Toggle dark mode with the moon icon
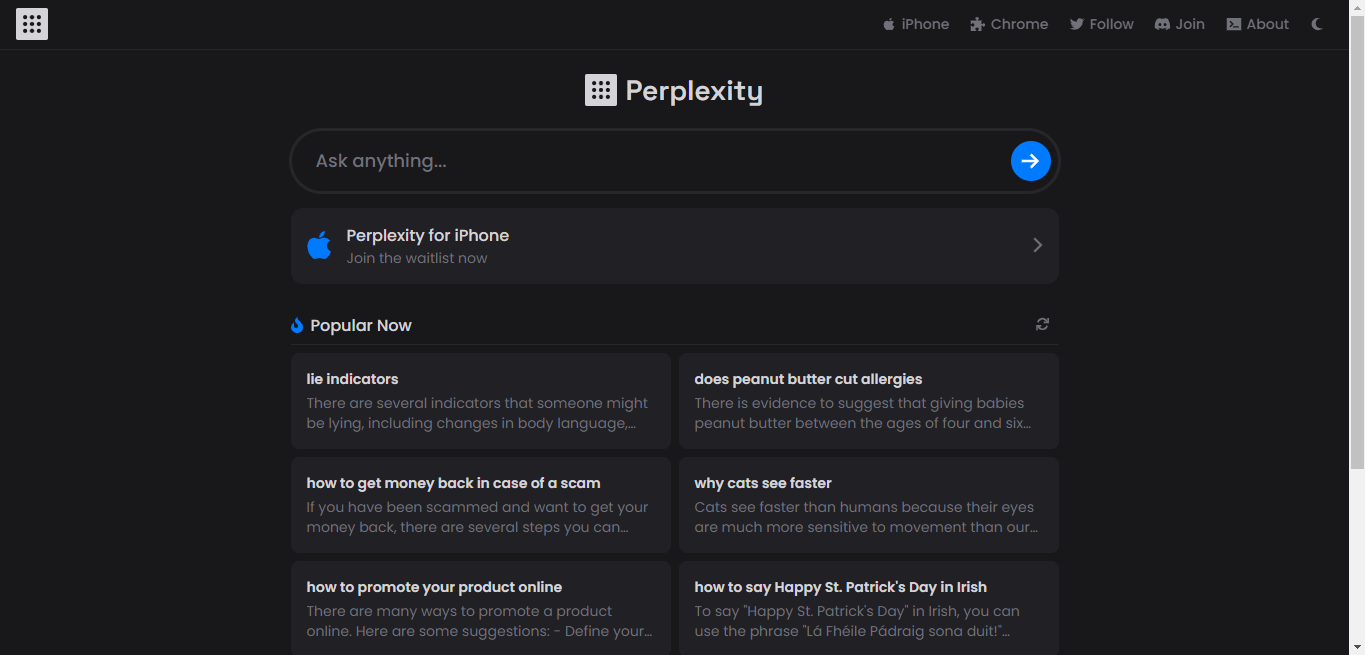 pyautogui.click(x=1317, y=24)
